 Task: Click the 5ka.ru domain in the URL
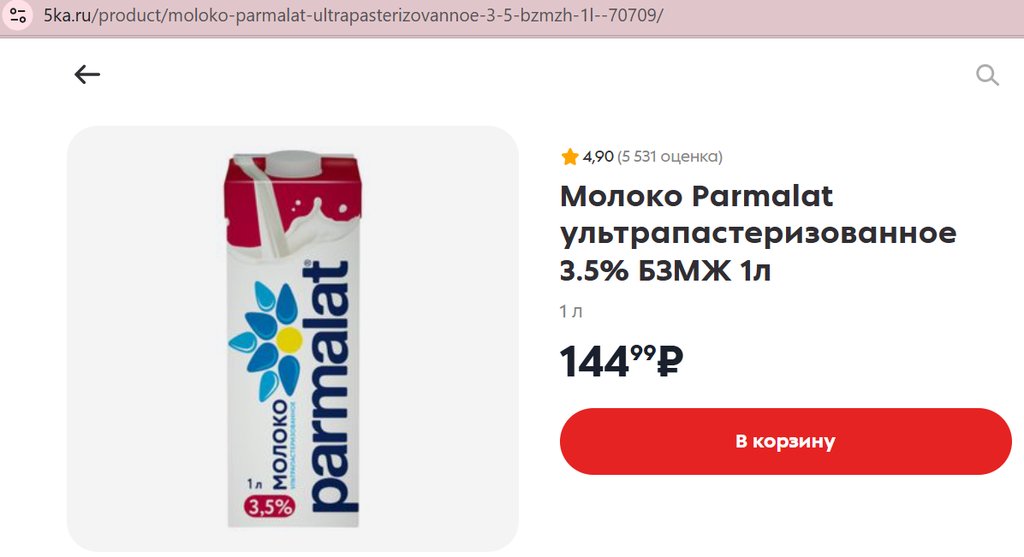(x=68, y=15)
